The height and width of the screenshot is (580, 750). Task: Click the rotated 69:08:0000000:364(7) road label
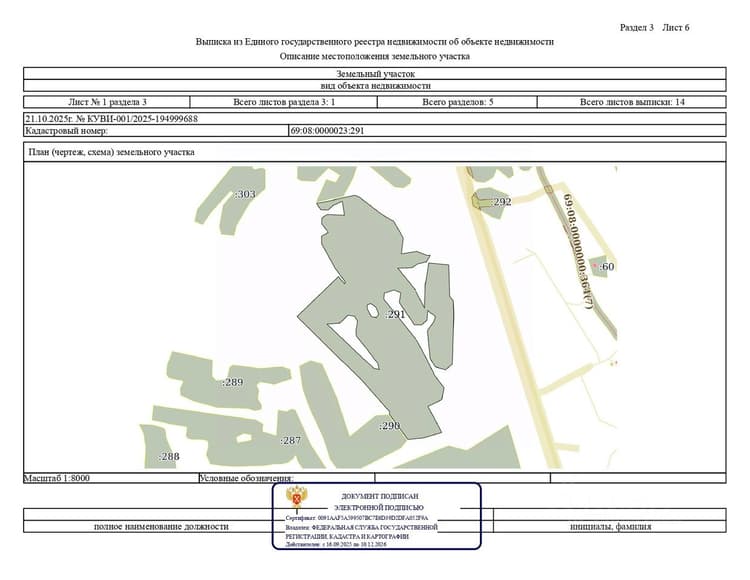pyautogui.click(x=579, y=251)
